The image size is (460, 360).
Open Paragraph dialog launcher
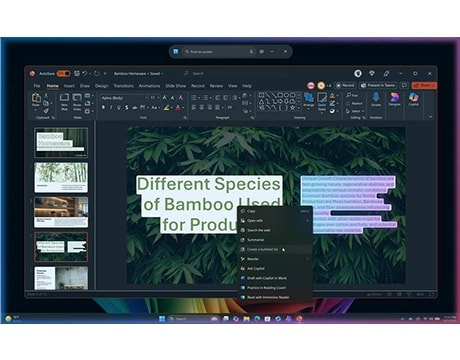click(x=252, y=118)
